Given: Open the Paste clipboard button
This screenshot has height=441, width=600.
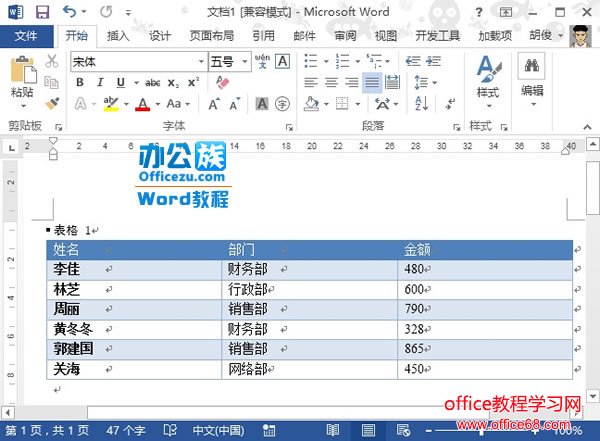Looking at the screenshot, I should 22,82.
